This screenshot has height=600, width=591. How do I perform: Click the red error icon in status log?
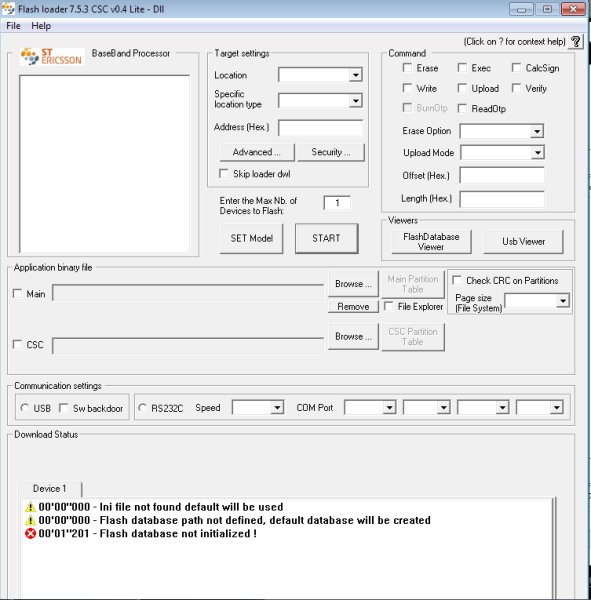pos(30,533)
